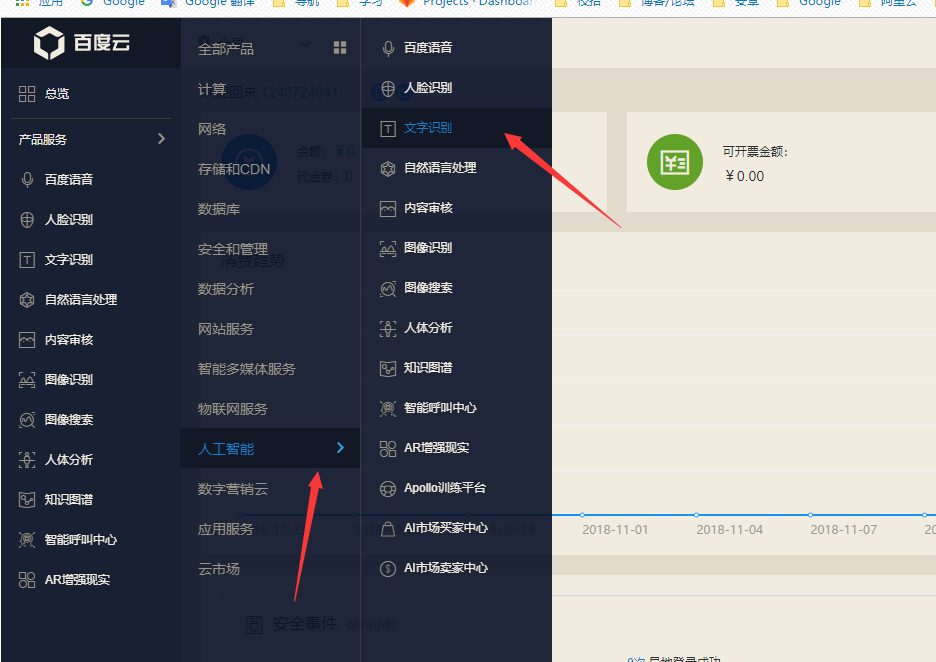Click the submenu icon for 内容审核
Image resolution: width=936 pixels, height=662 pixels.
[x=388, y=208]
